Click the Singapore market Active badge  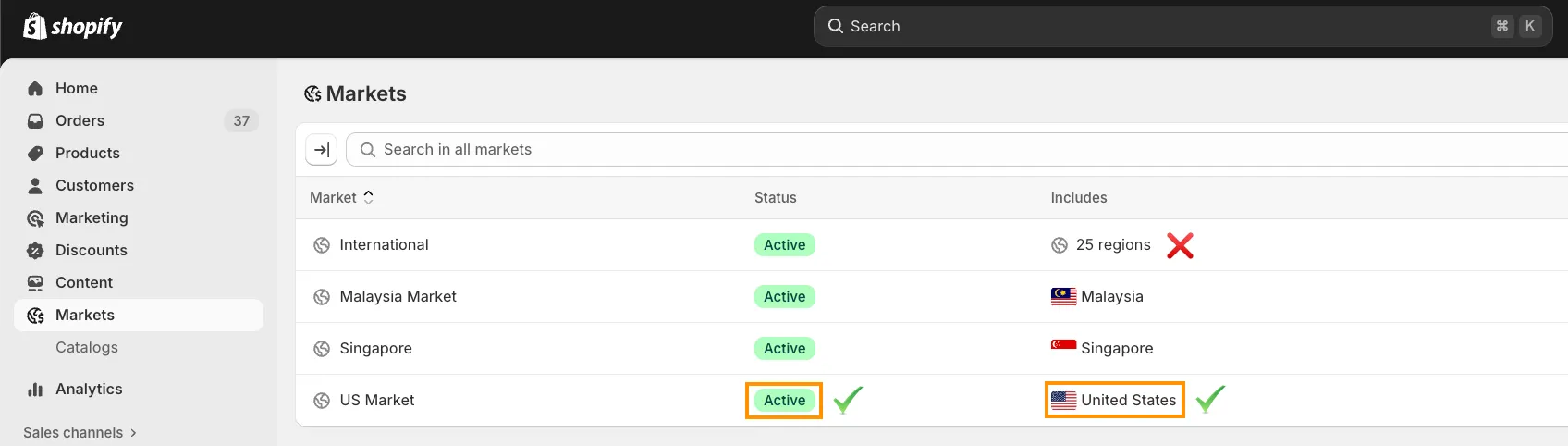[784, 349]
